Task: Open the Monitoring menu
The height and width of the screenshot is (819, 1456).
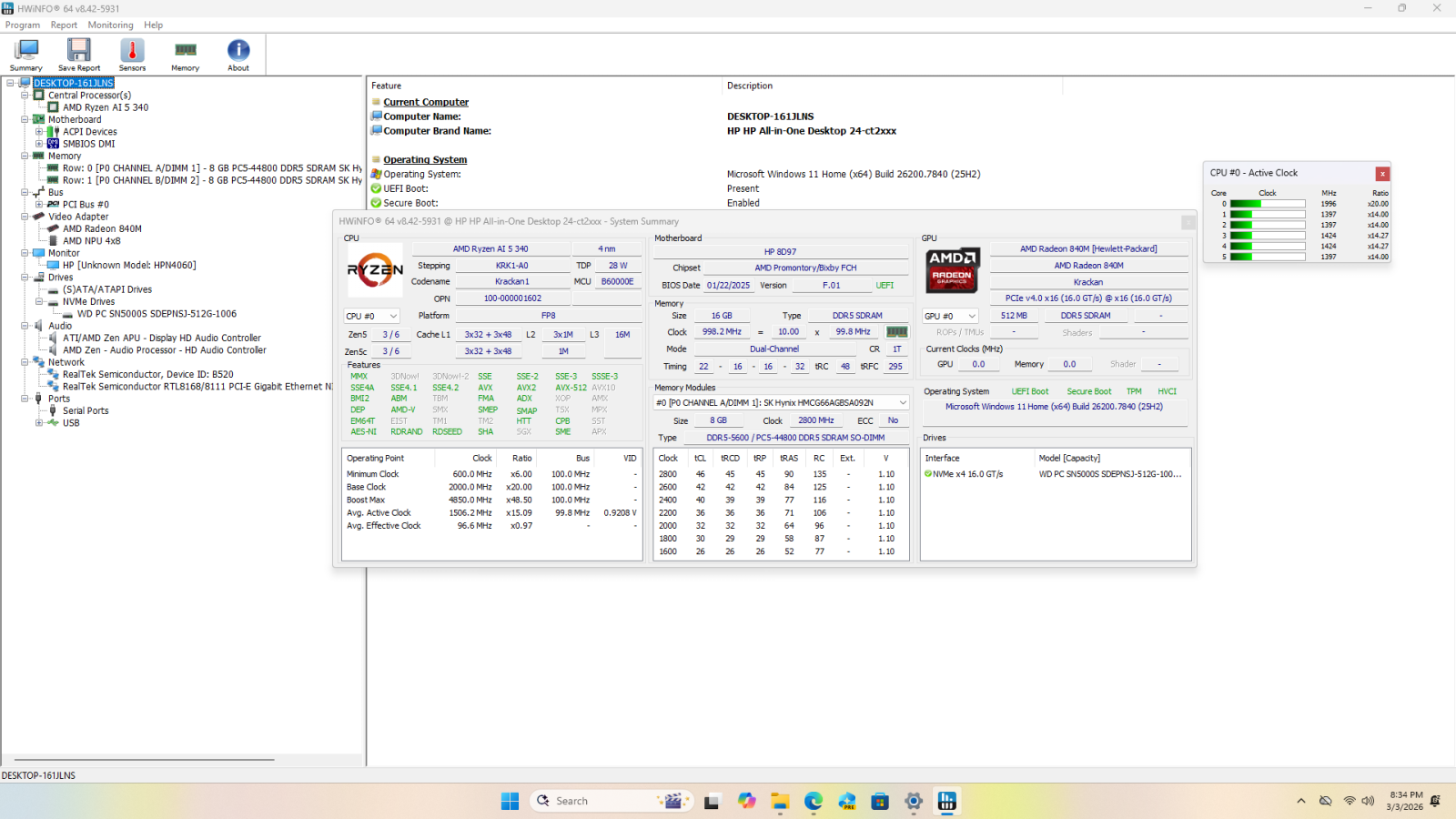Action: 110,25
